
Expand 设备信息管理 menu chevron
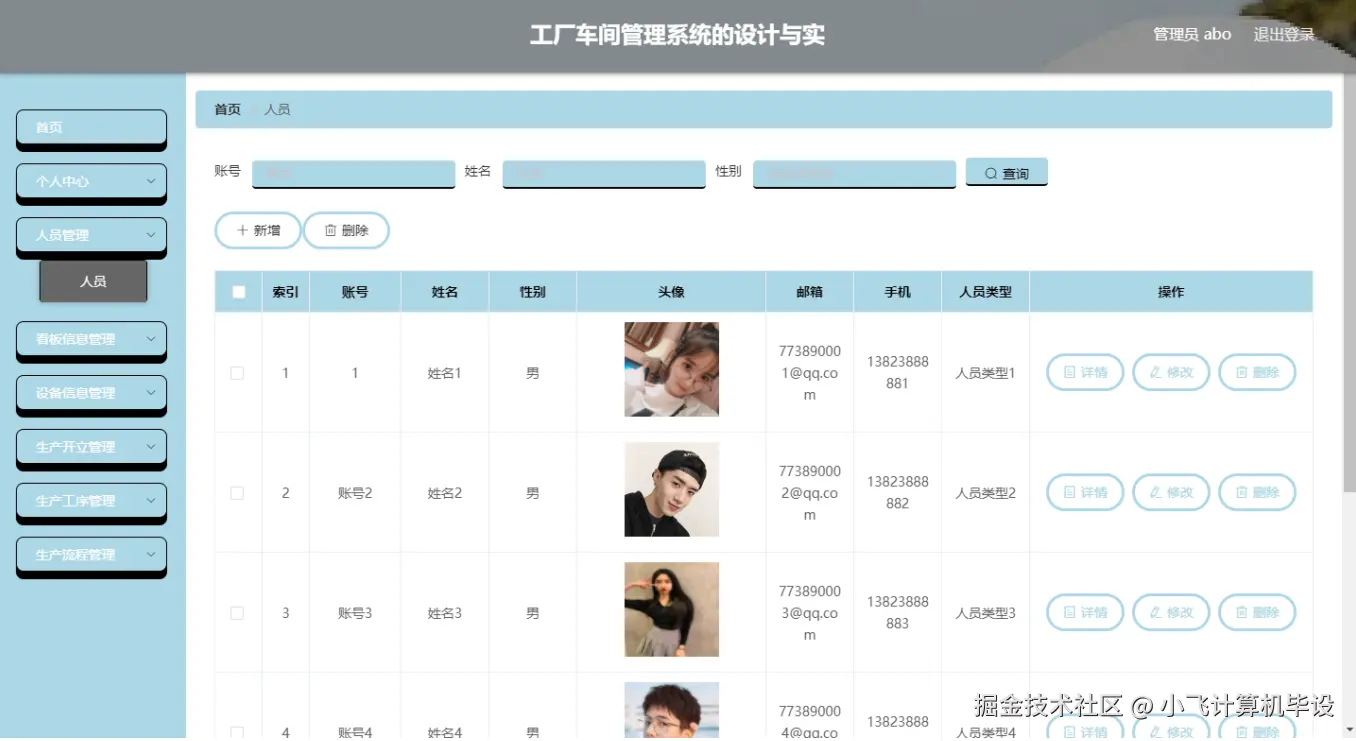151,393
